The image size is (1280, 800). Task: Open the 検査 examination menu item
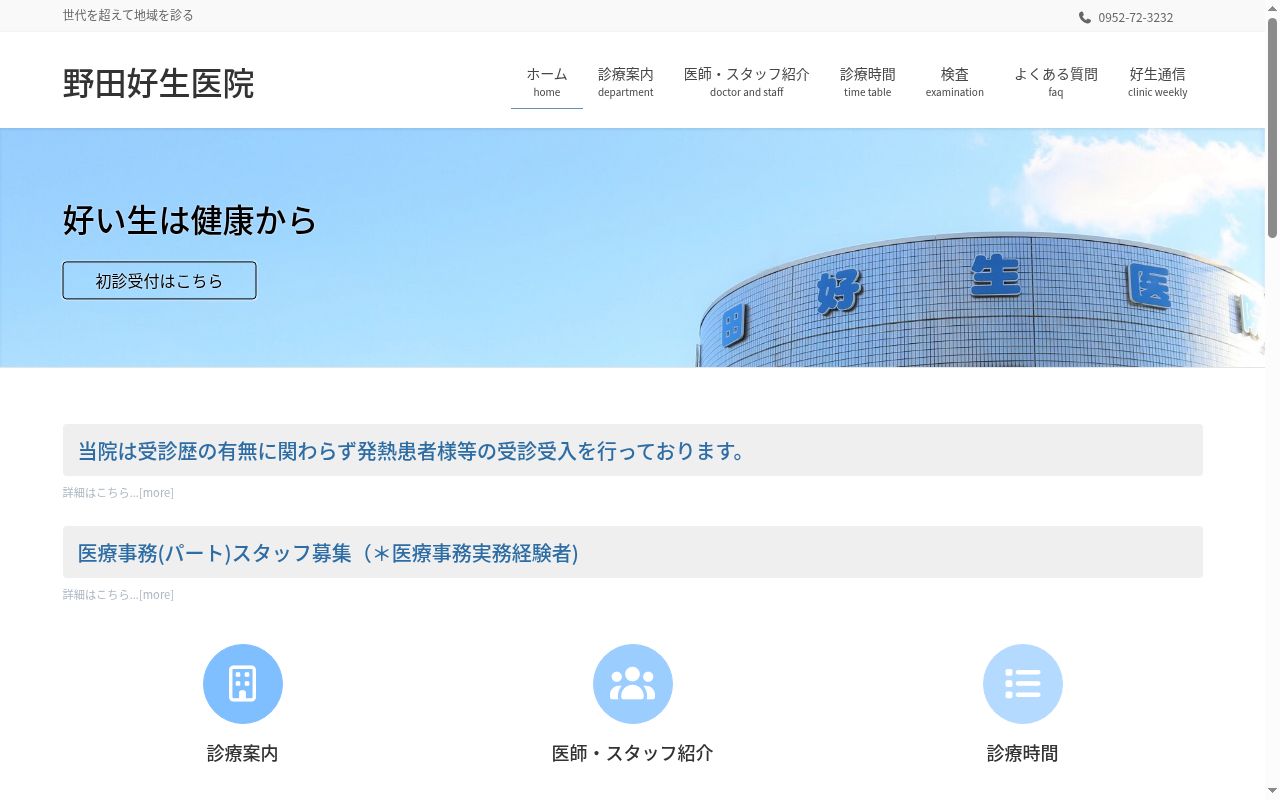point(955,82)
